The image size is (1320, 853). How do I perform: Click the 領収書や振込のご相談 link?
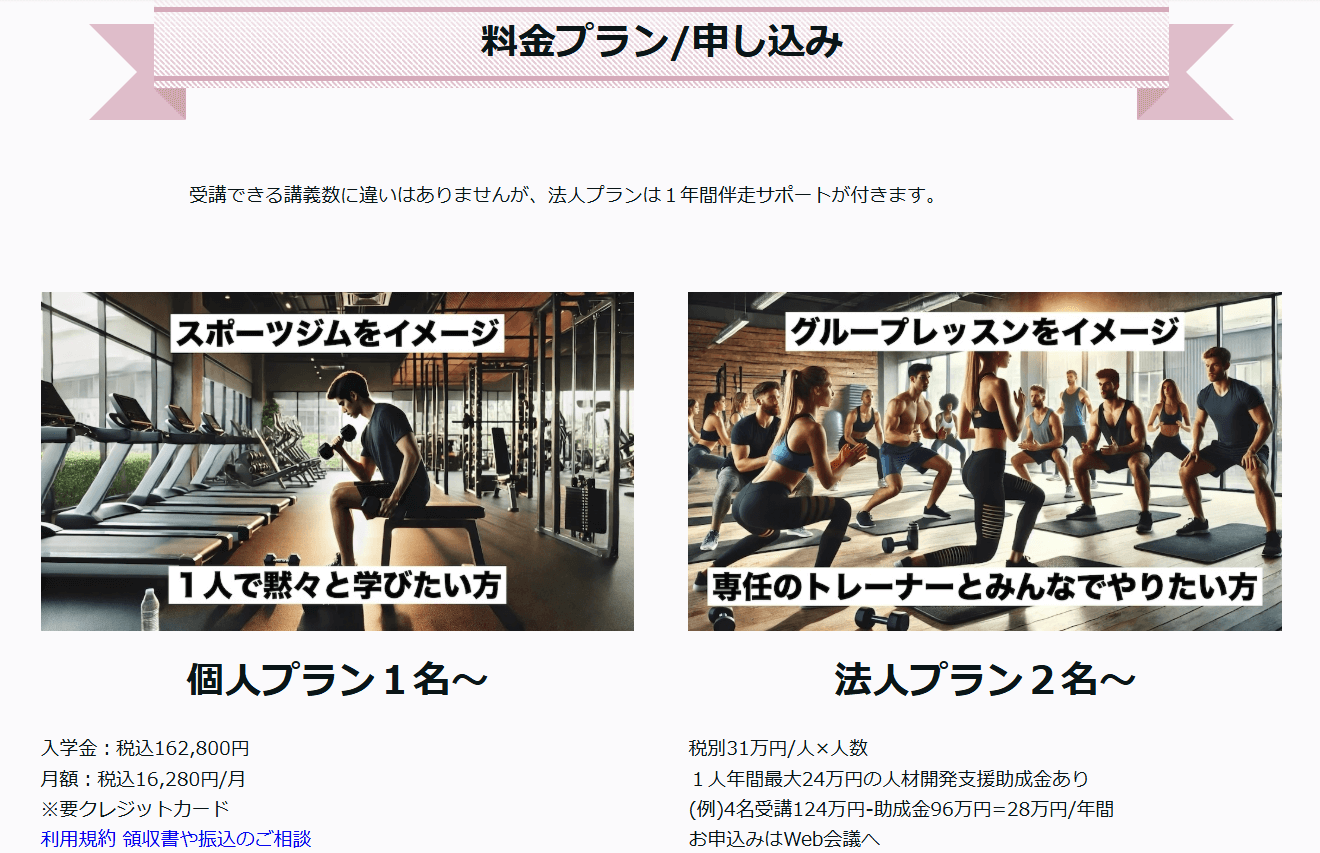click(217, 839)
